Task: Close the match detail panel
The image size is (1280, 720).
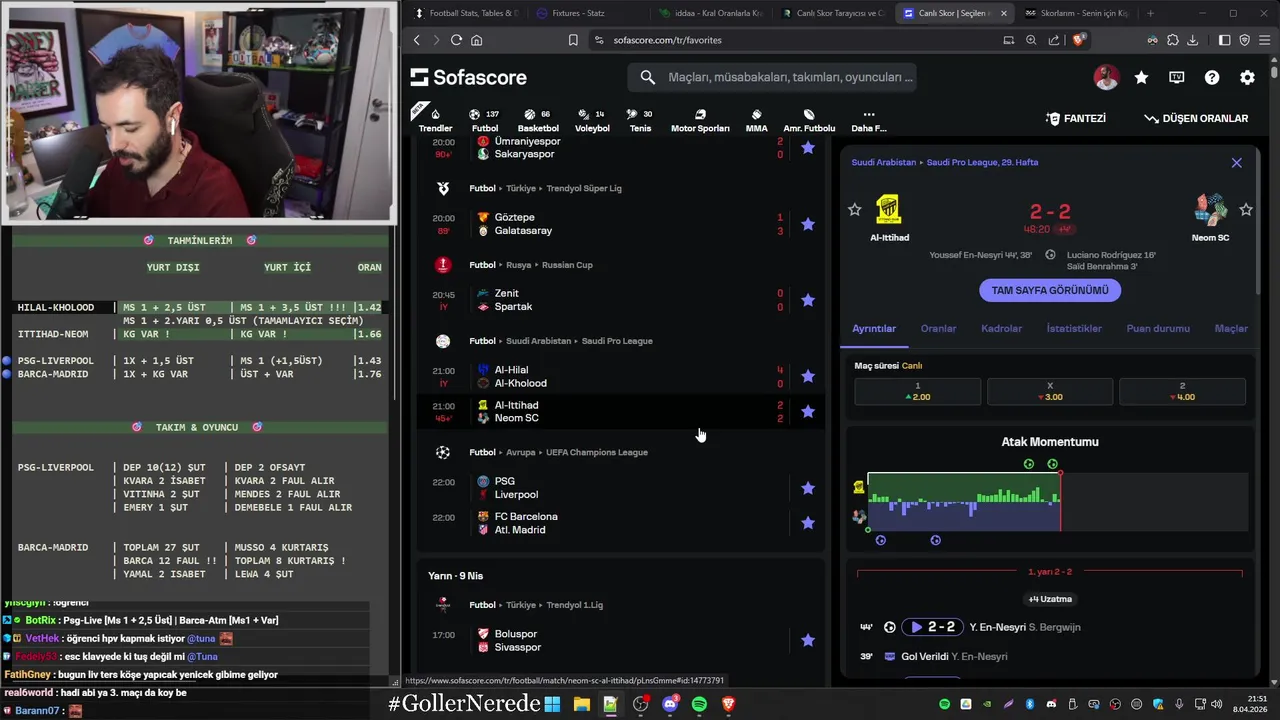Action: 1237,162
